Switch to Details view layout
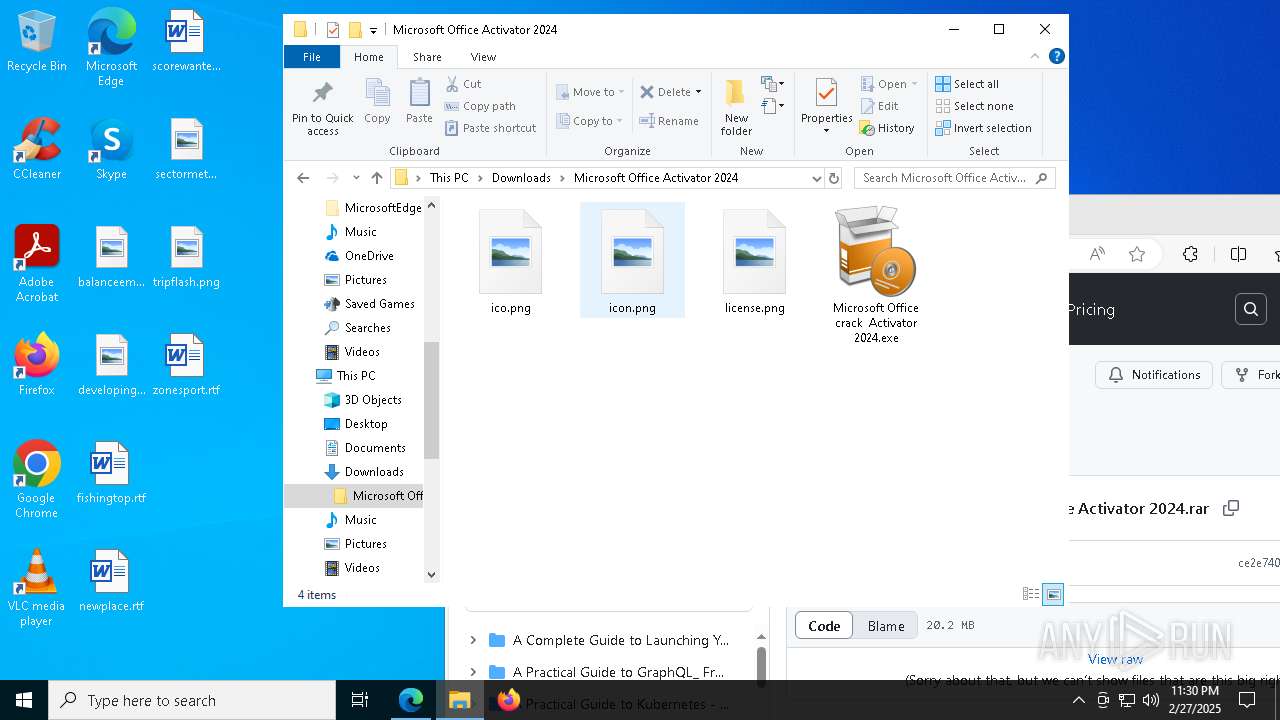1280x720 pixels. pyautogui.click(x=1031, y=595)
